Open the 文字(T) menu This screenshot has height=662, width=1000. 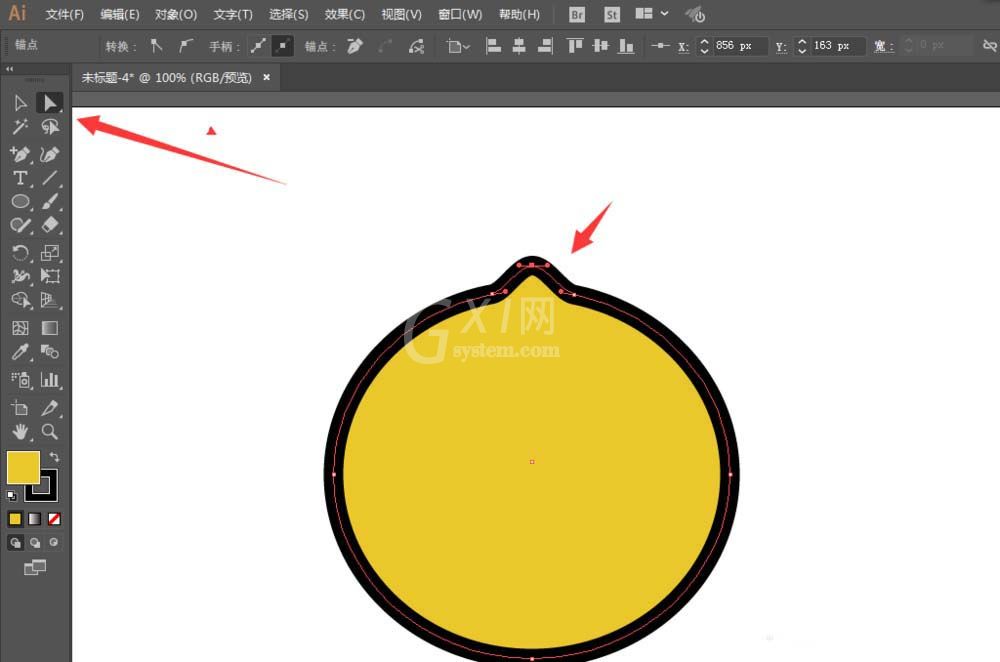click(x=233, y=14)
